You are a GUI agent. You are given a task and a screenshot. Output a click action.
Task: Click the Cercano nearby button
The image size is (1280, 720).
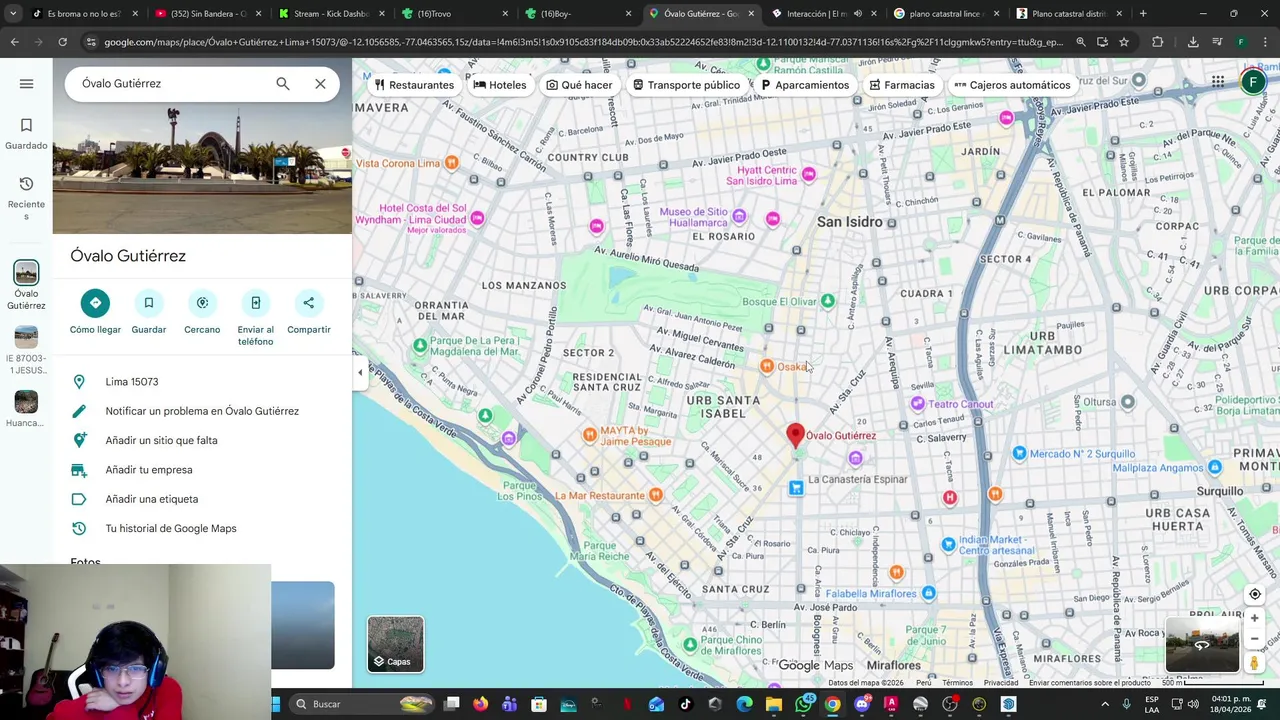202,312
